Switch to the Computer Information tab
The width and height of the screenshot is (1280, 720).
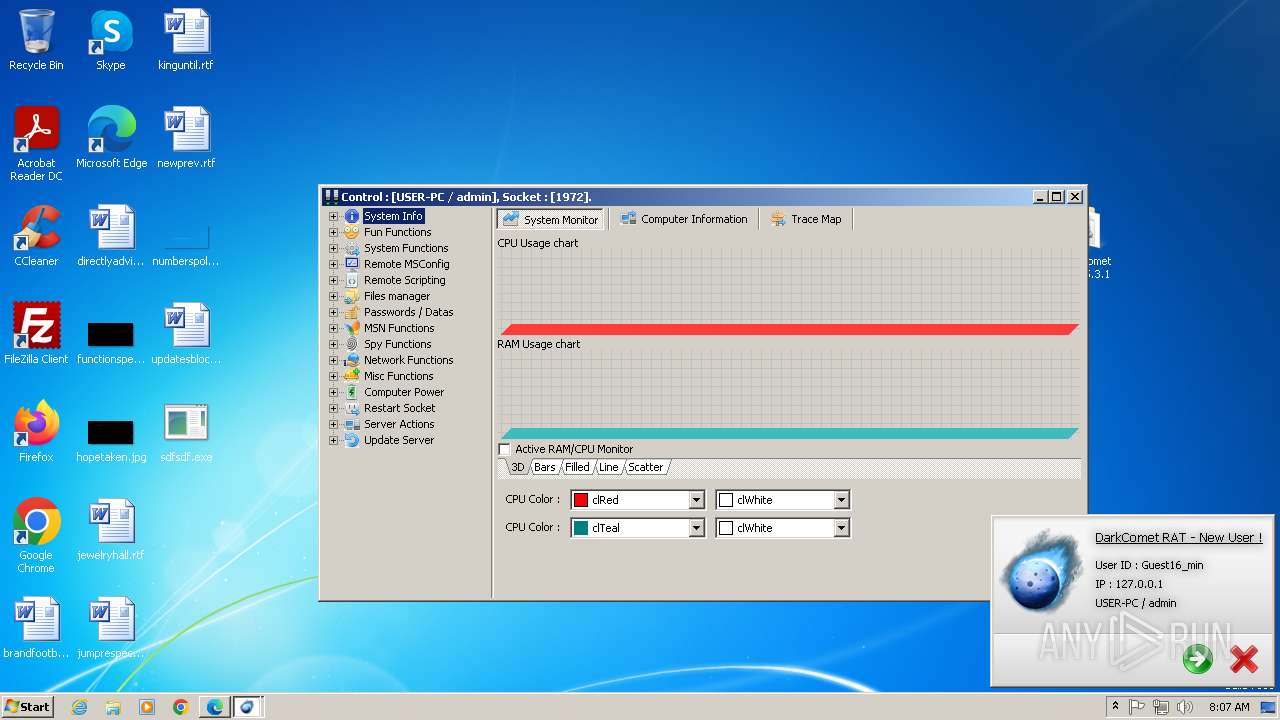[x=683, y=219]
